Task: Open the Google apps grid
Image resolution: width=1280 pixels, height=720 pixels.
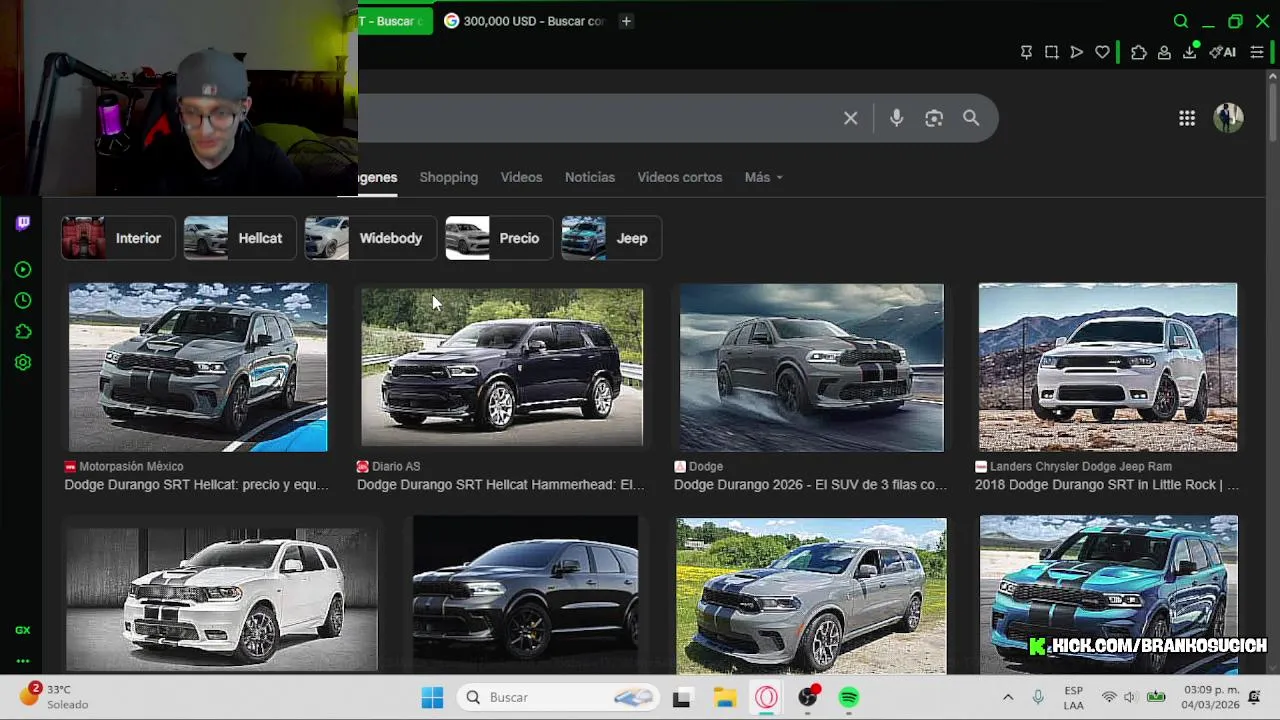Action: (1187, 118)
